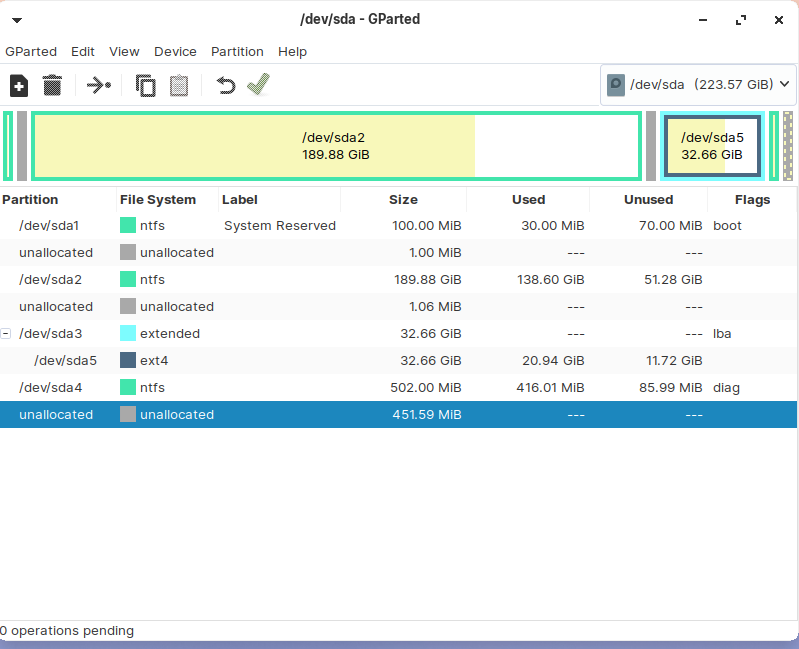Click the boot flag cell
The width and height of the screenshot is (799, 649).
(x=727, y=226)
